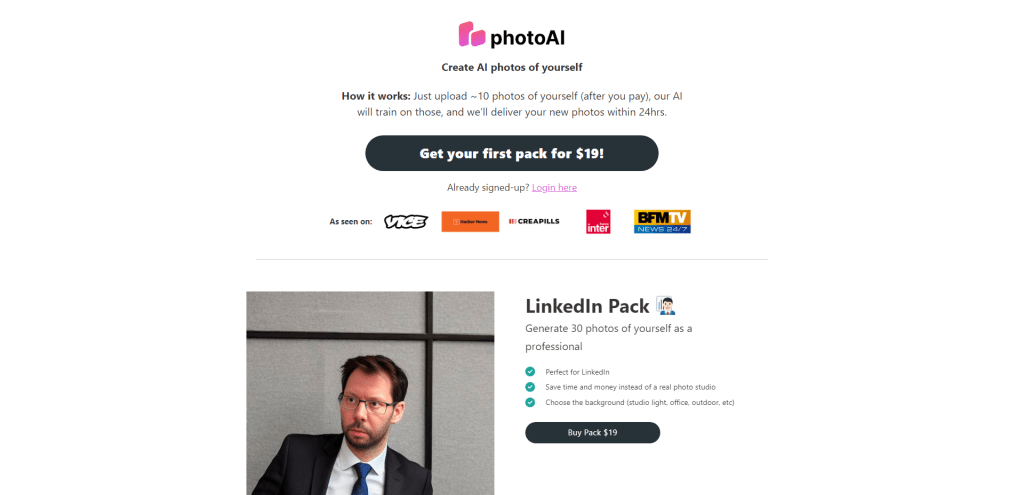
Task: Click the Generate 30 photos description text
Action: click(x=609, y=337)
